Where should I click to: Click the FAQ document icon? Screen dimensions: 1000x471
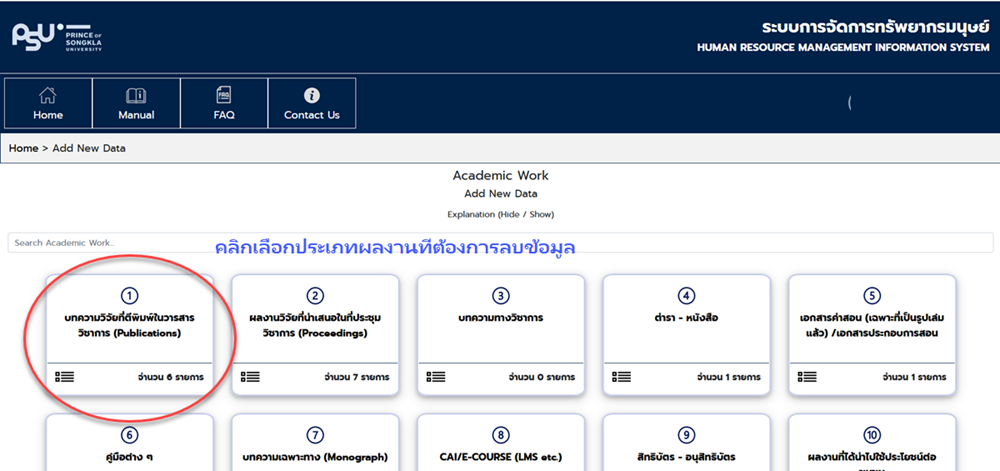click(224, 96)
